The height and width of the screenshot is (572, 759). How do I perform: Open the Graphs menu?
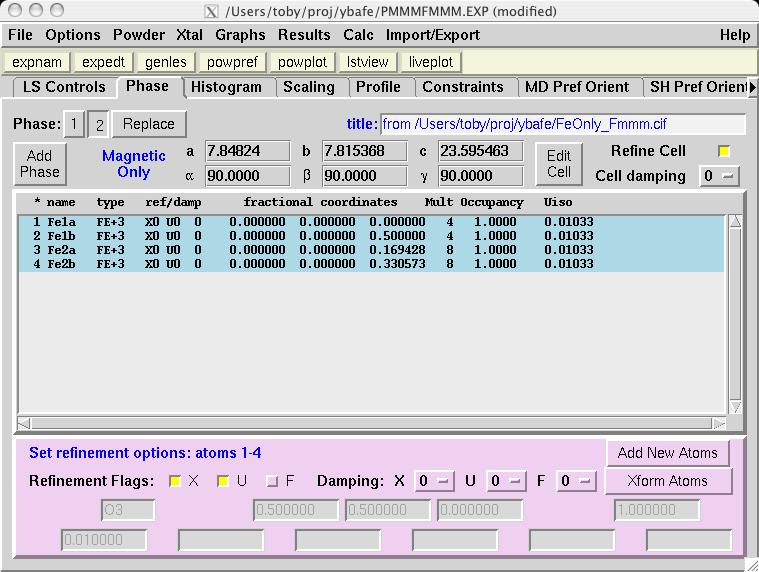[x=240, y=35]
